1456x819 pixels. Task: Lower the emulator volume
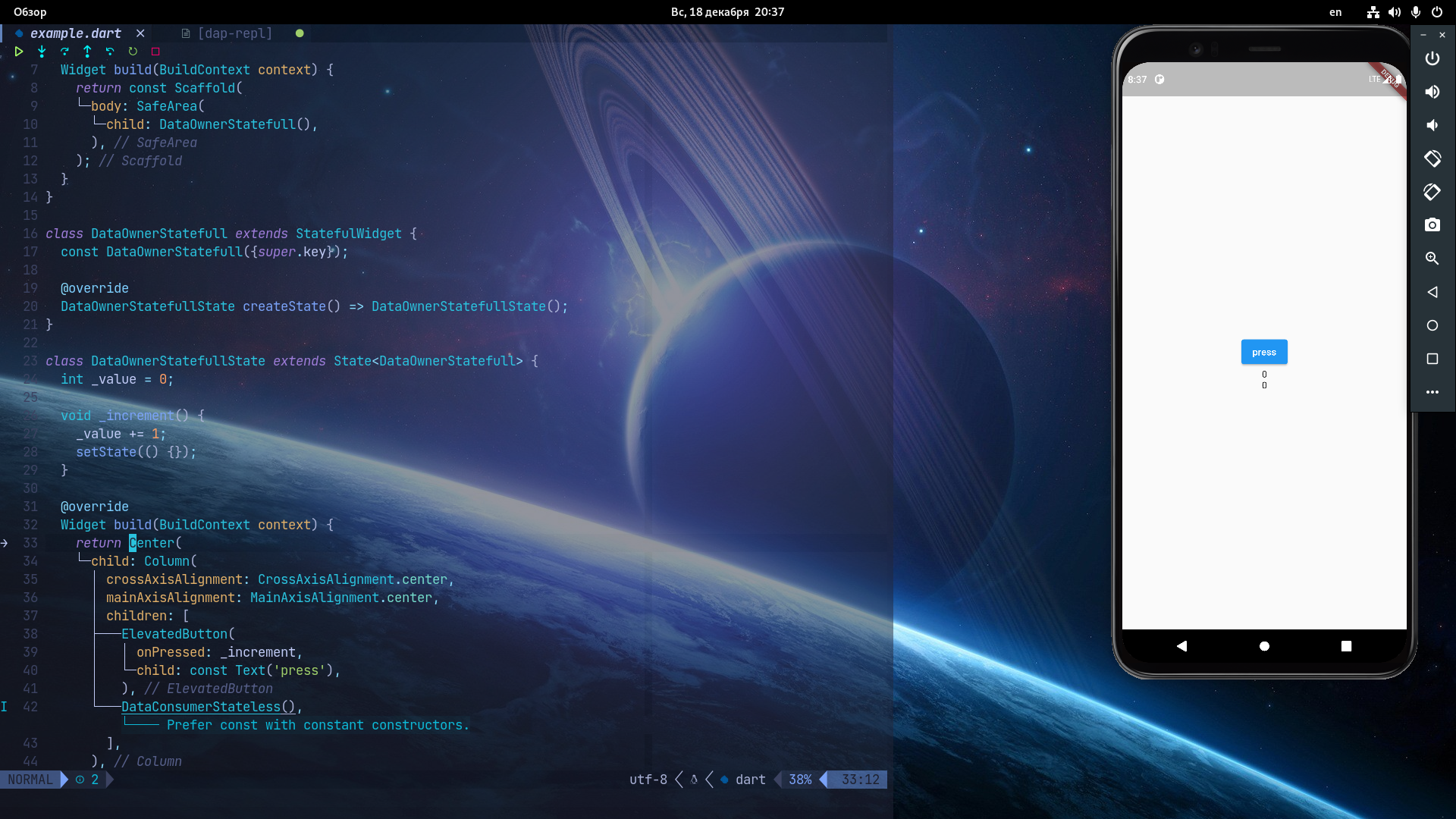1432,125
